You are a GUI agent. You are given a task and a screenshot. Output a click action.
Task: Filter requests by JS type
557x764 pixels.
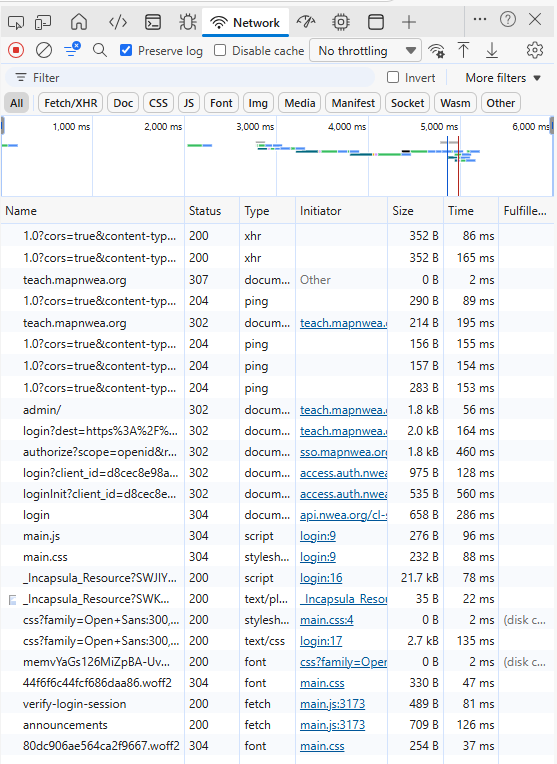(189, 103)
